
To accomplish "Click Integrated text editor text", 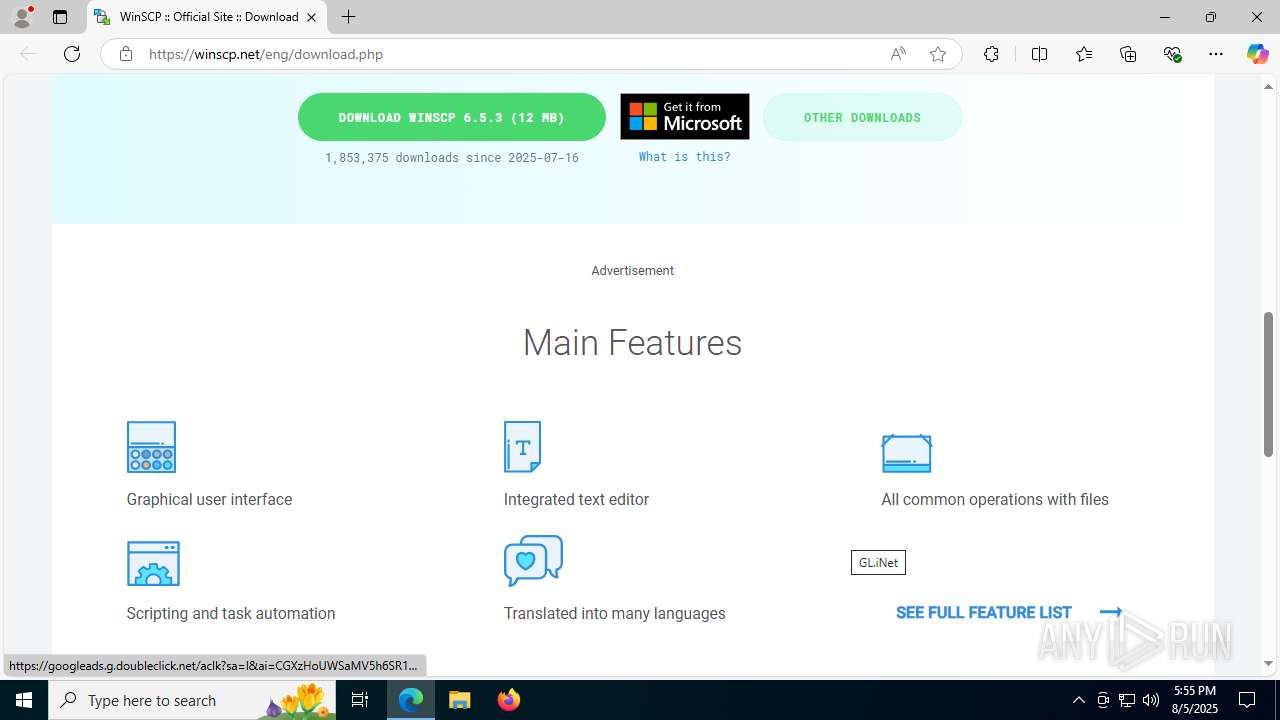I will [576, 499].
